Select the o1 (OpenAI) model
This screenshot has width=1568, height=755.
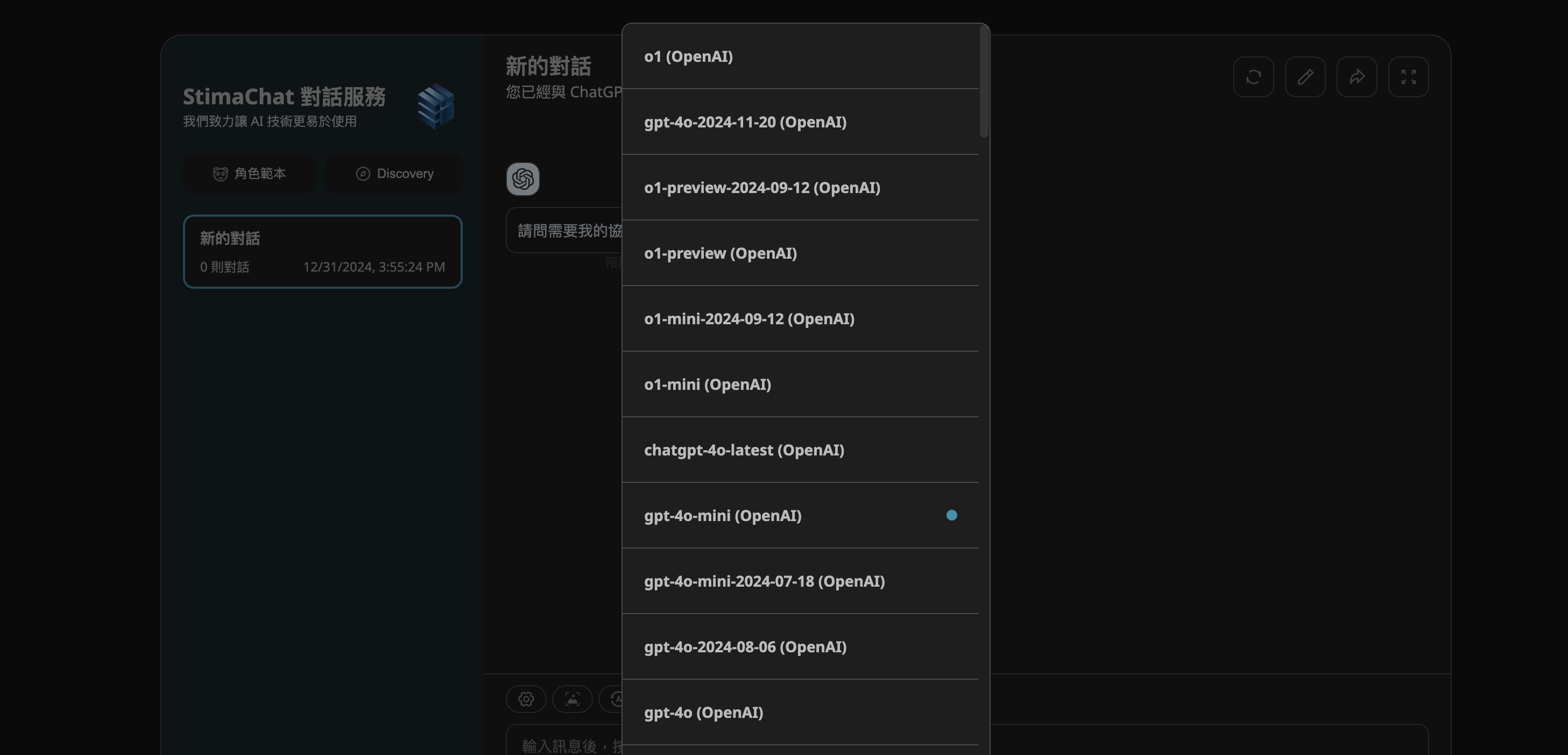[x=801, y=56]
